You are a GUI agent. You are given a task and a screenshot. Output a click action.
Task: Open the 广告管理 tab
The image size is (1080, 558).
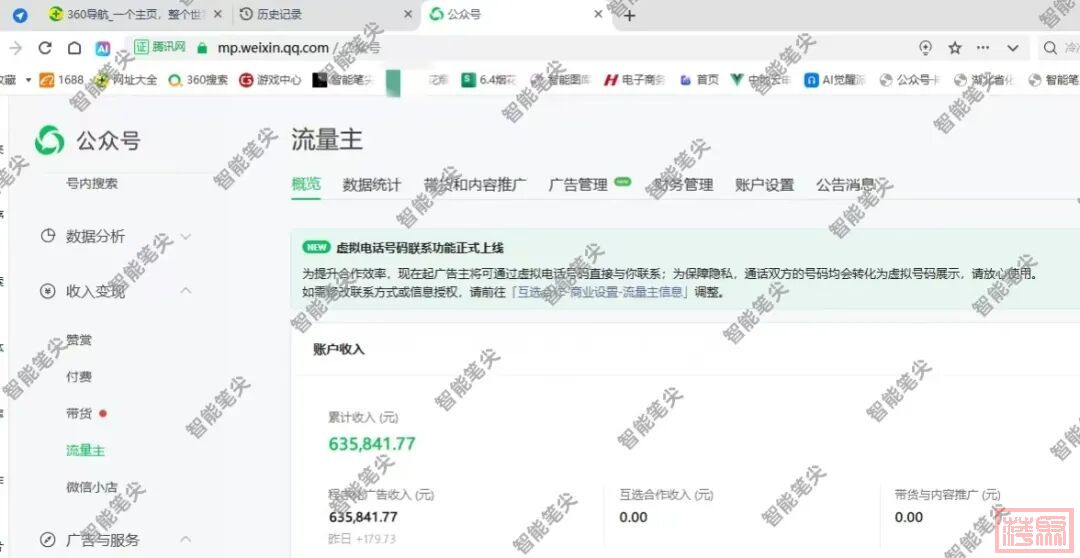(x=578, y=185)
